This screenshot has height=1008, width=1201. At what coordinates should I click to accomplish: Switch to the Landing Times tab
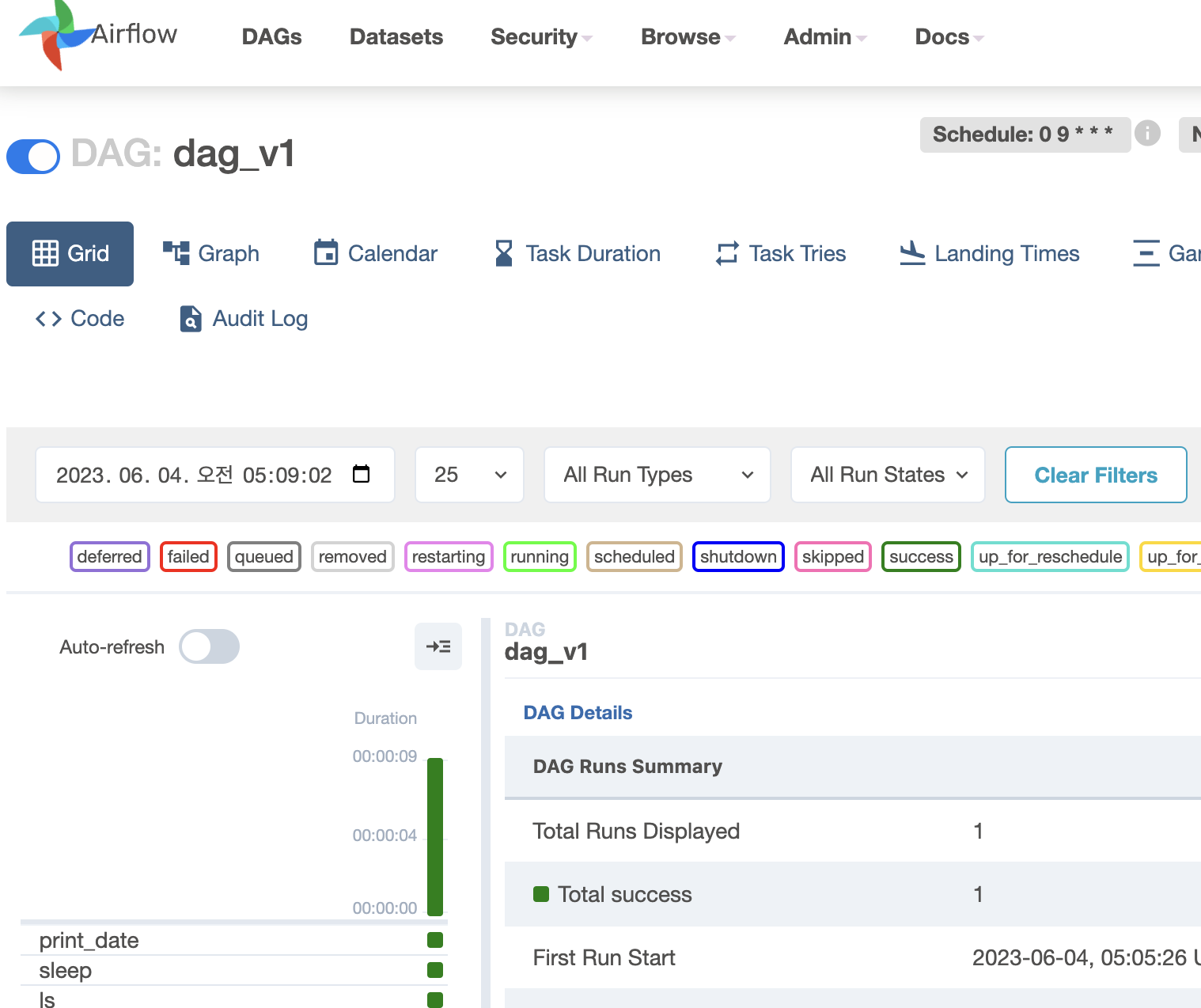tap(990, 253)
